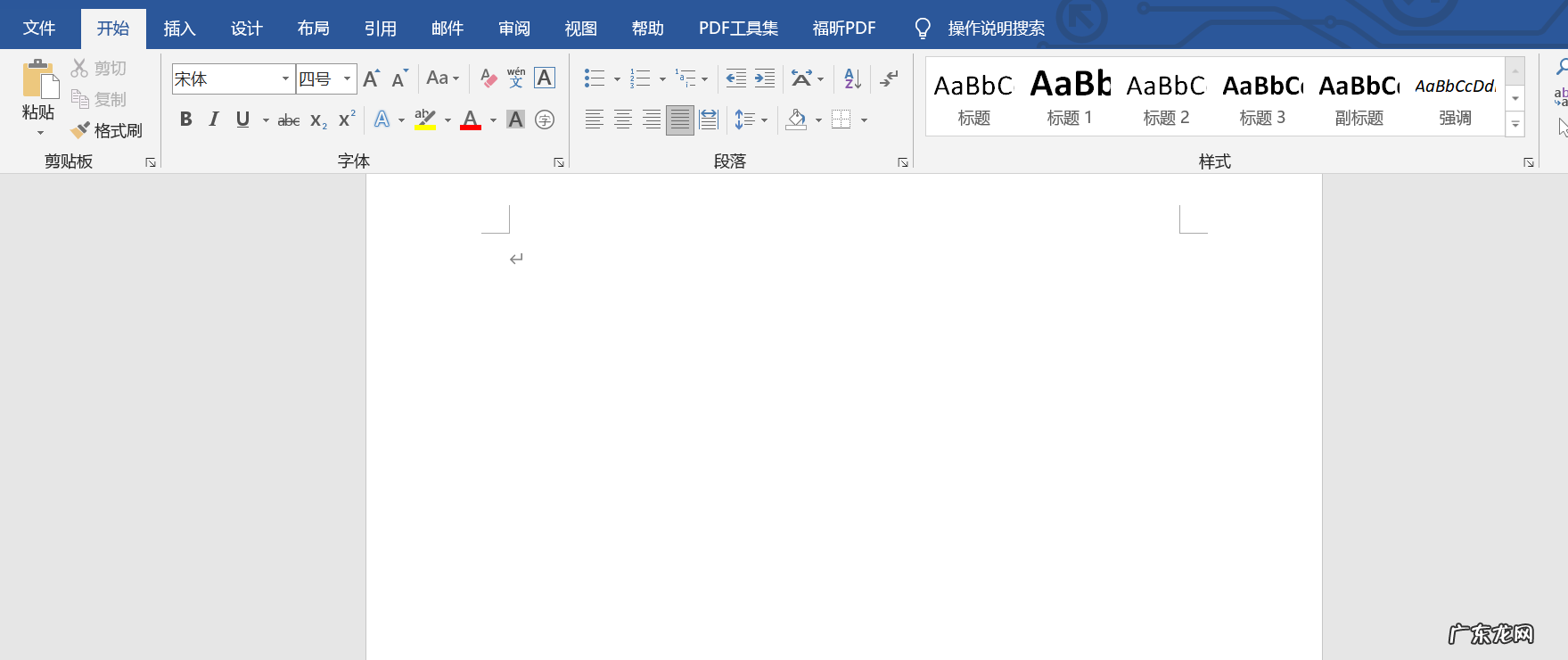Toggle character shading (gray A)
Viewport: 1568px width, 660px height.
click(515, 120)
